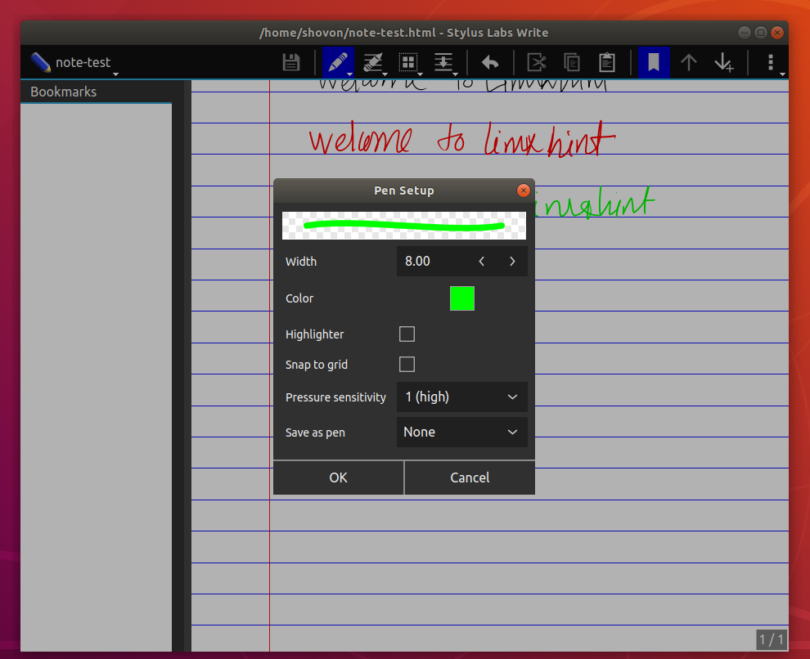Open the Pressure sensitivity dropdown
The width and height of the screenshot is (810, 659).
(x=462, y=397)
